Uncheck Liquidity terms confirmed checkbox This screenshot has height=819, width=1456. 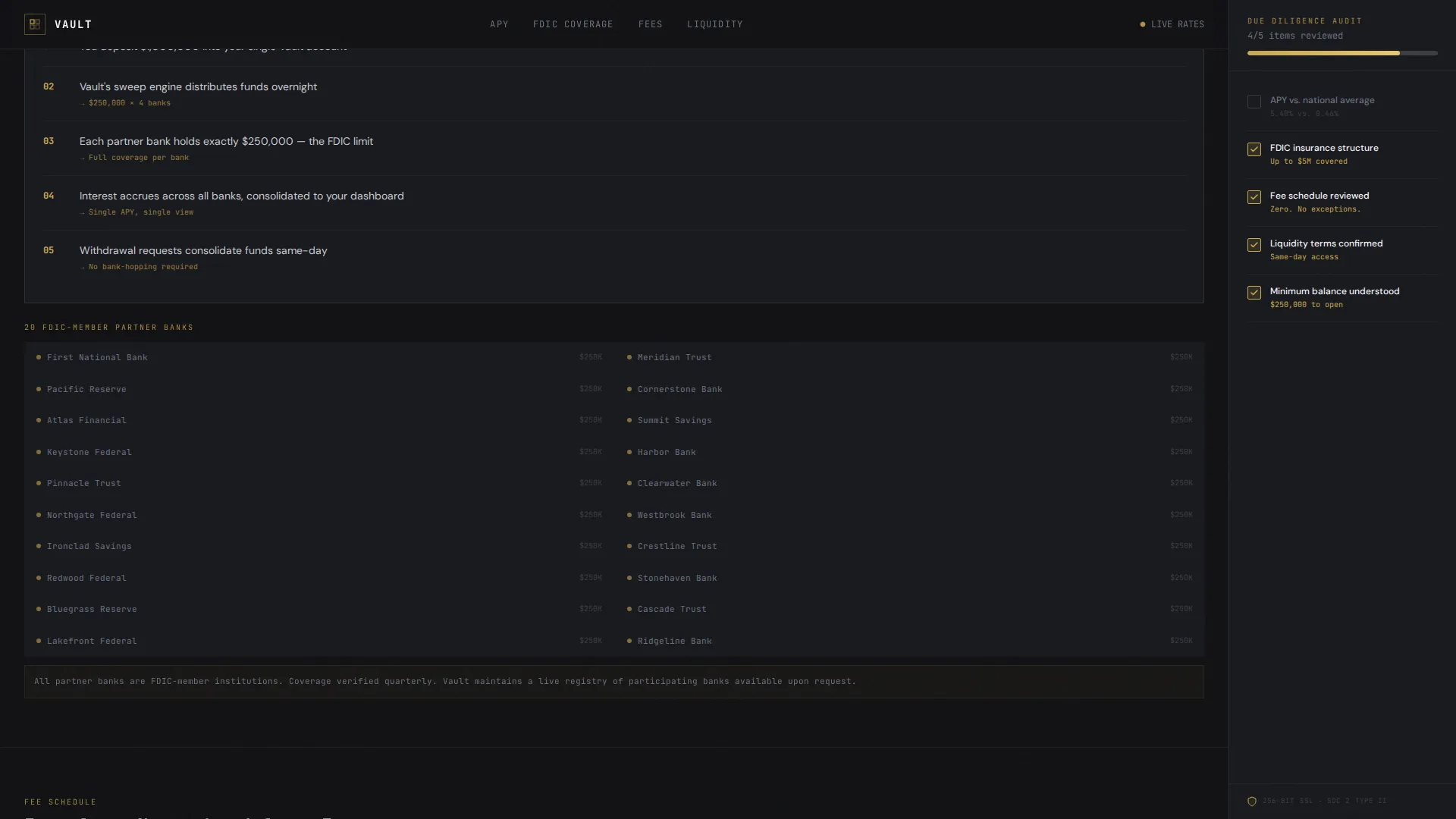(1254, 245)
